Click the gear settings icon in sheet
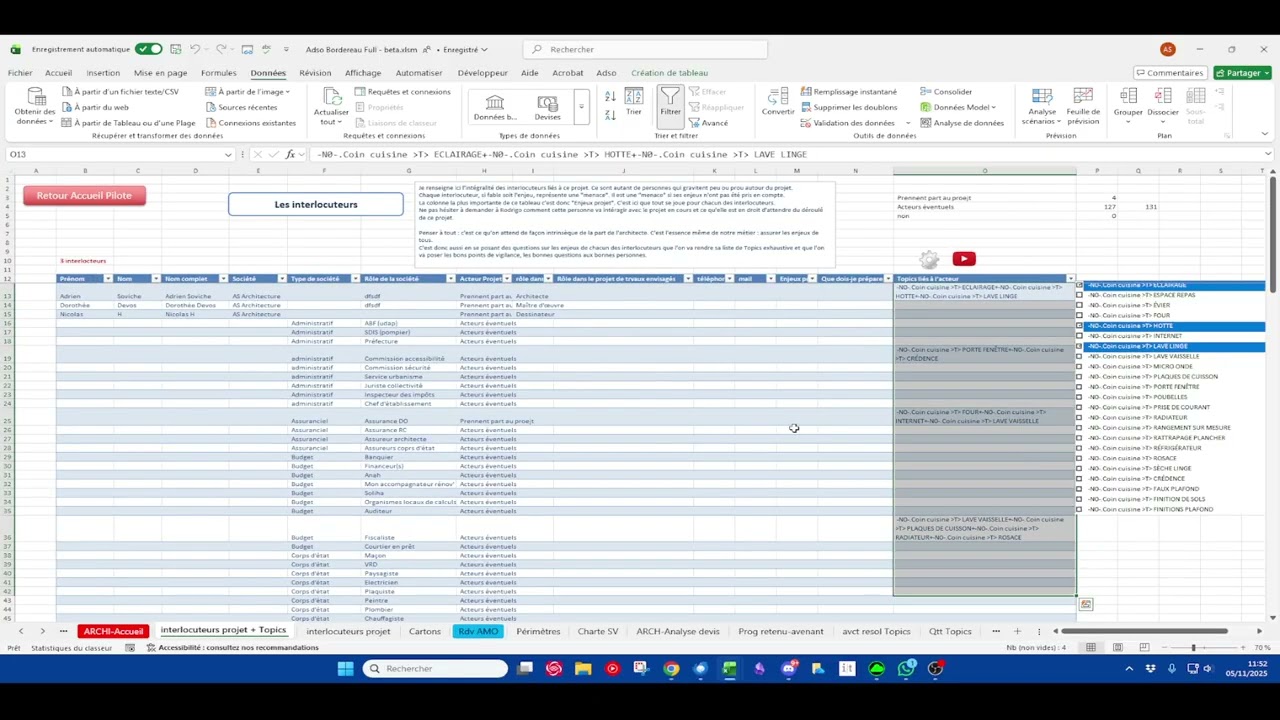 pyautogui.click(x=929, y=259)
